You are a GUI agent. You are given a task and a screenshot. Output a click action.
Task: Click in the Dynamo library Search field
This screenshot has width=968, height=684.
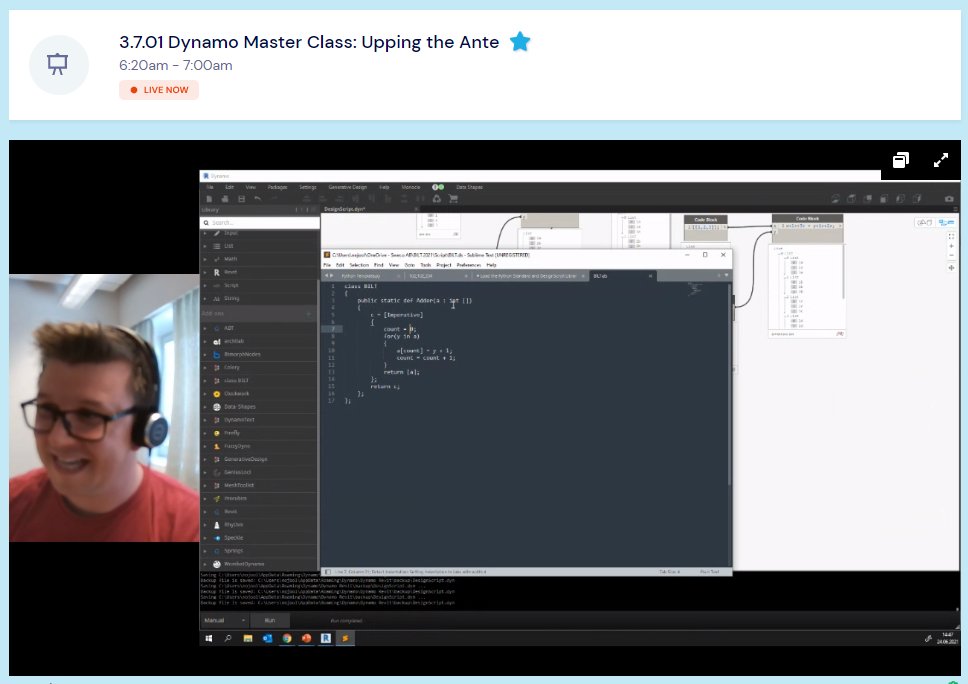pyautogui.click(x=260, y=222)
